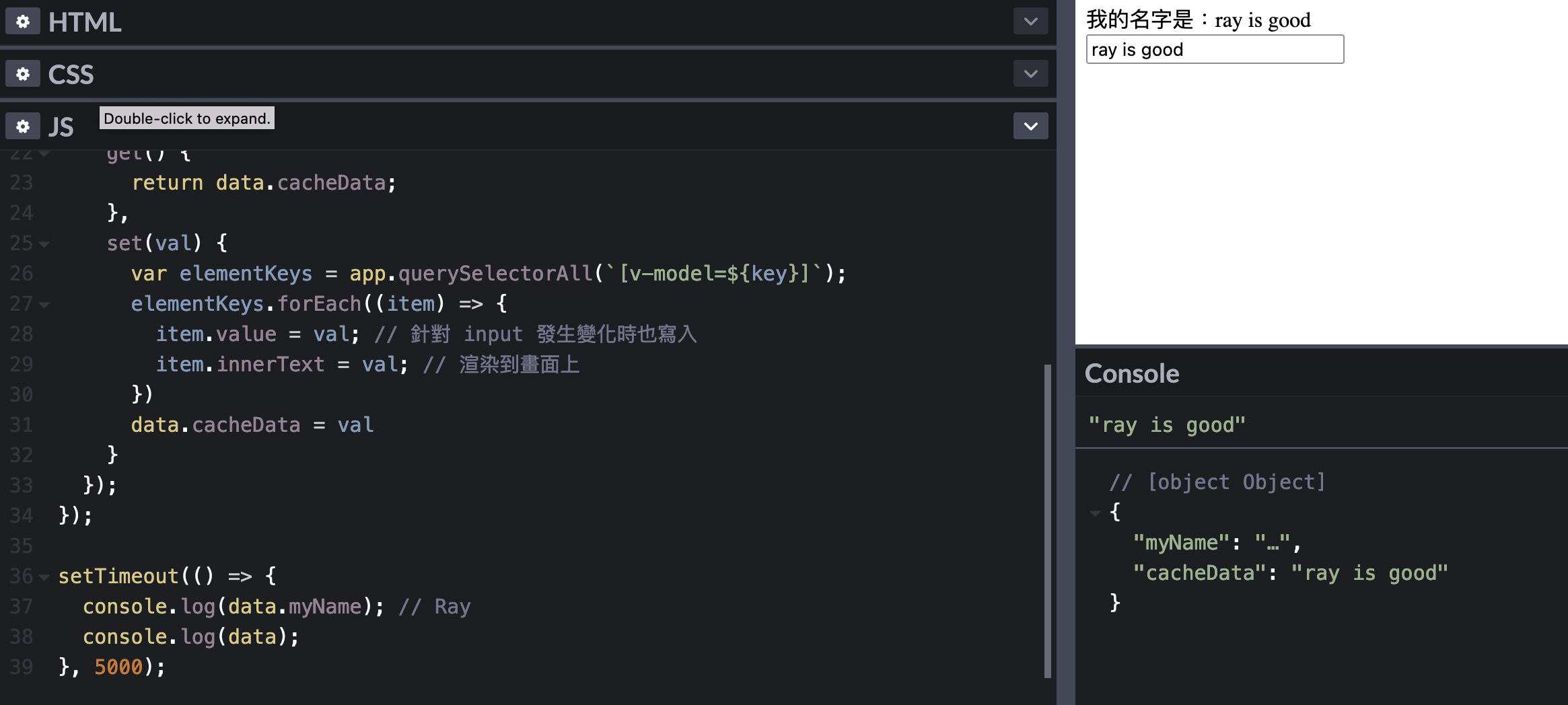
Task: Expand the CSS panel dropdown chevron
Action: [x=1030, y=74]
